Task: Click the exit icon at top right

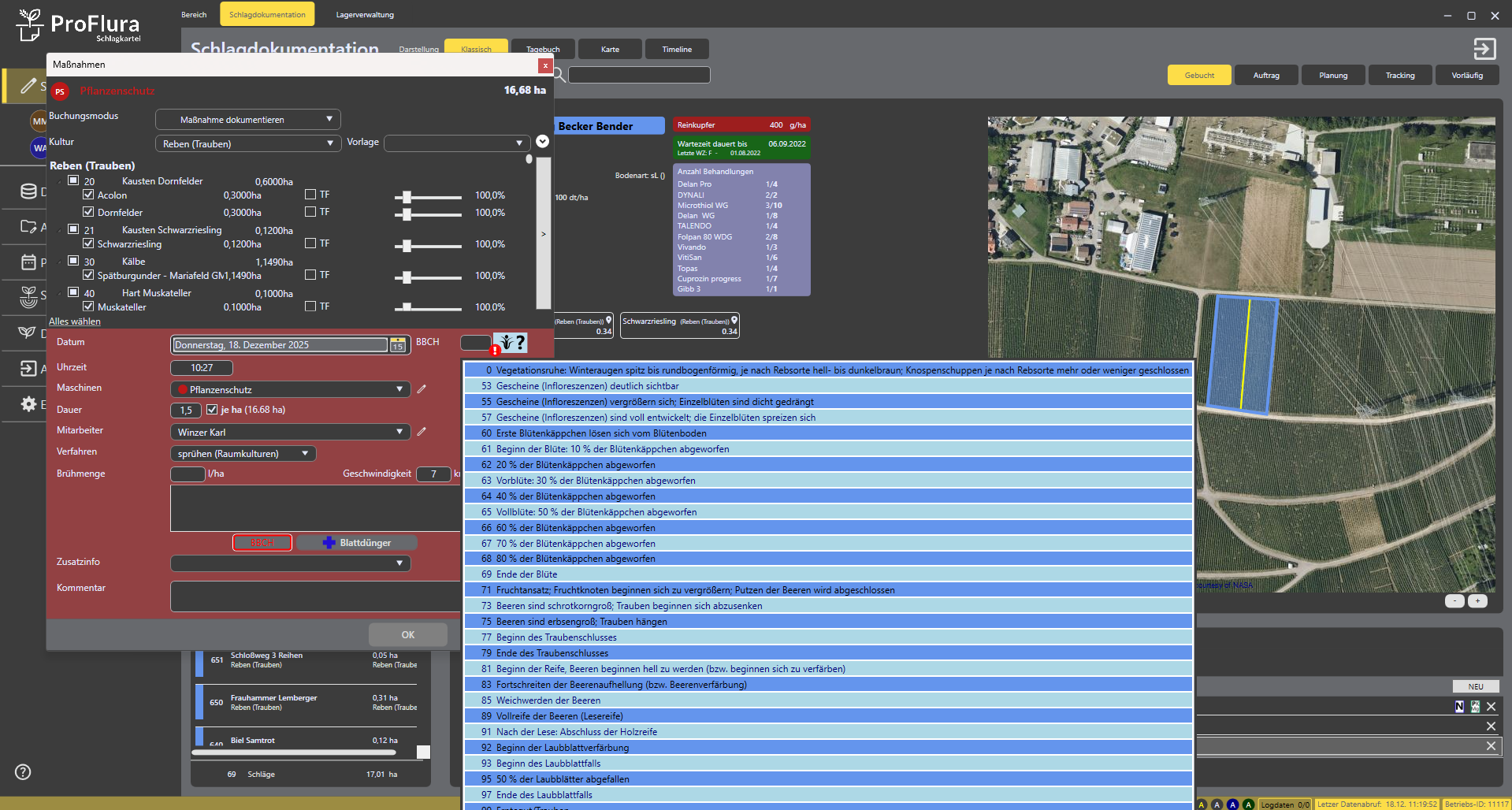Action: (x=1484, y=49)
